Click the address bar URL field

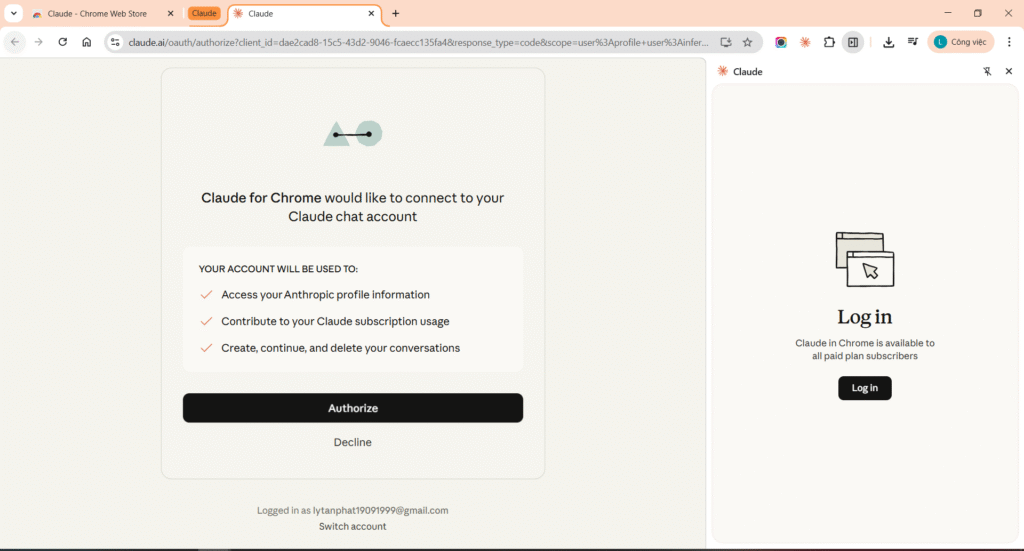[x=418, y=42]
